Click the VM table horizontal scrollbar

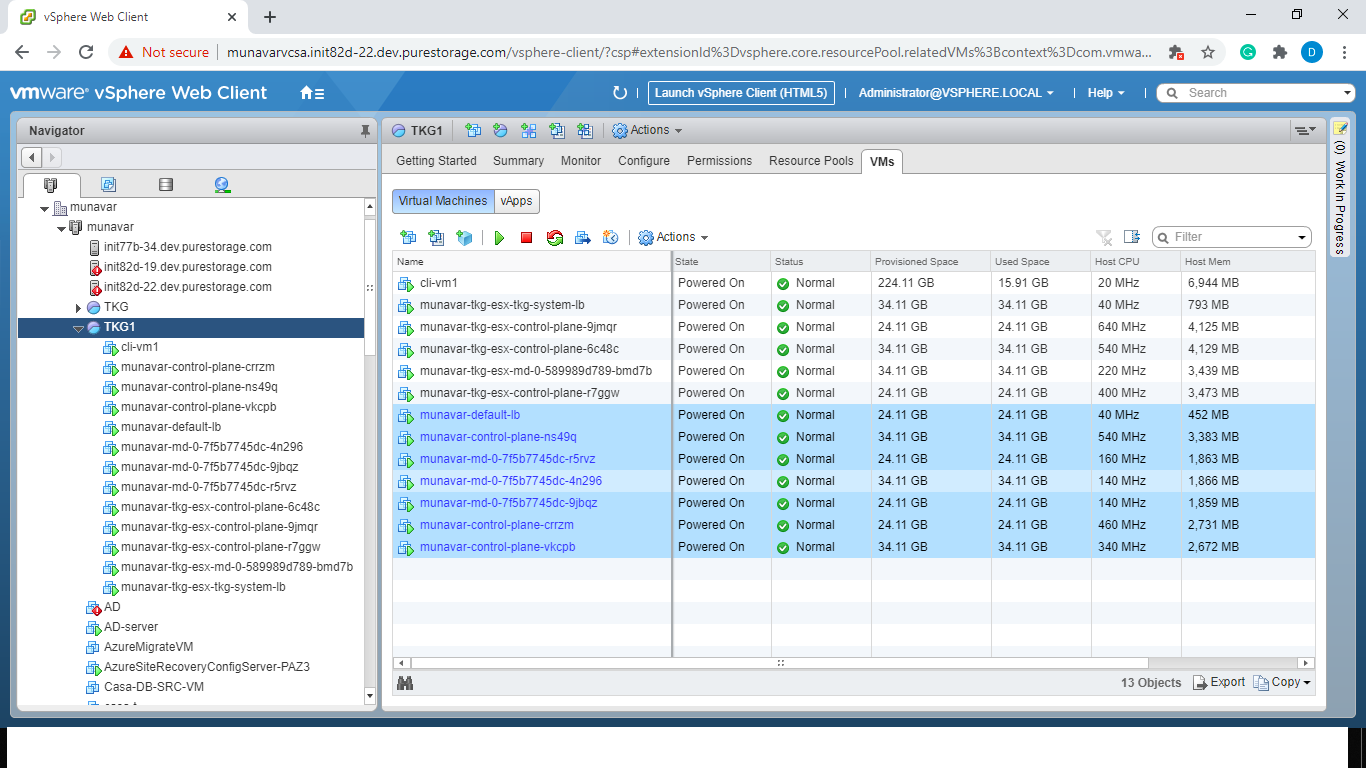tap(778, 663)
